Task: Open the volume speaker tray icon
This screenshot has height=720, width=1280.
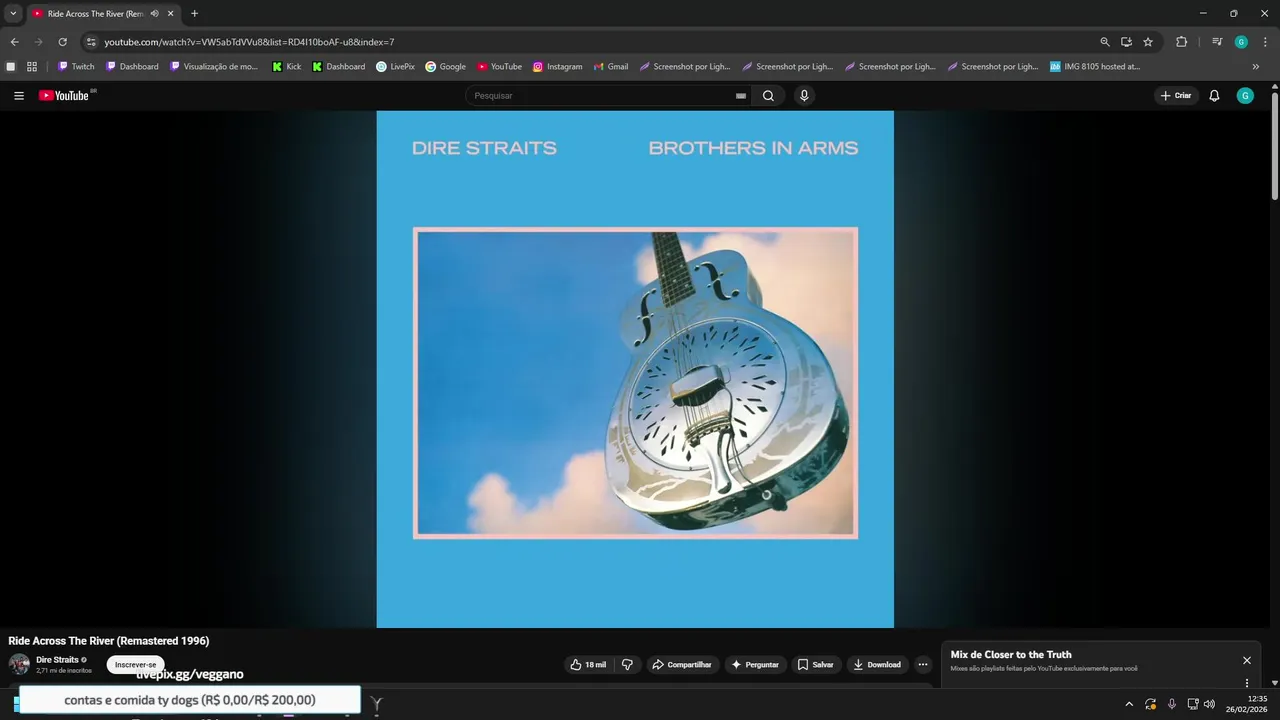Action: 1210,704
